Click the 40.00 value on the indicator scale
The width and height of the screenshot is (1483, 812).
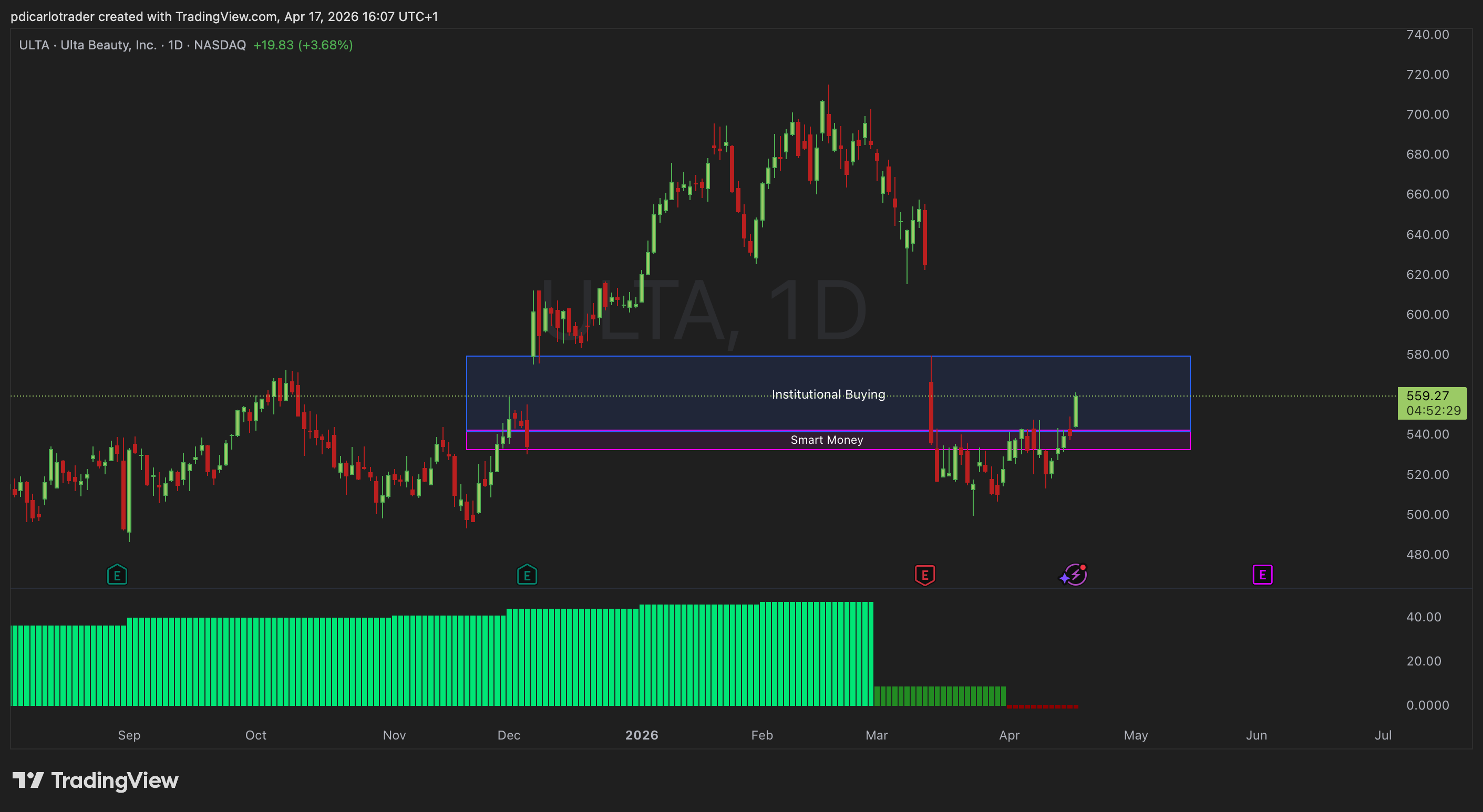click(x=1423, y=617)
